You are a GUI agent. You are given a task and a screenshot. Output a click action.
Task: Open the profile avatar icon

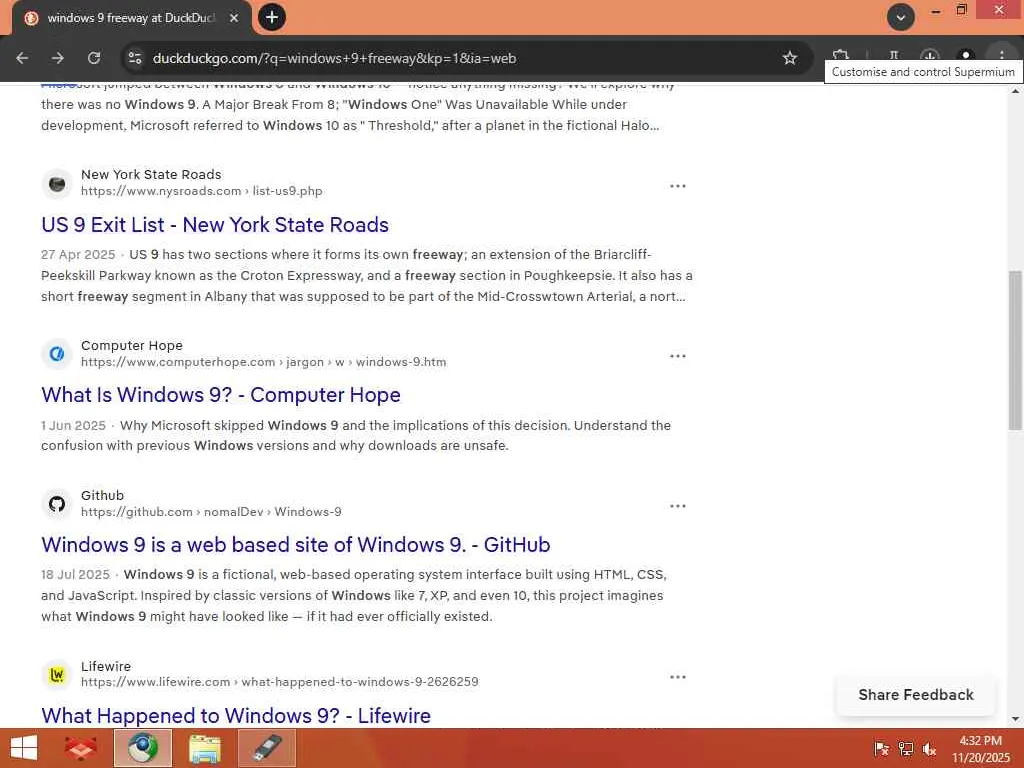tap(965, 55)
